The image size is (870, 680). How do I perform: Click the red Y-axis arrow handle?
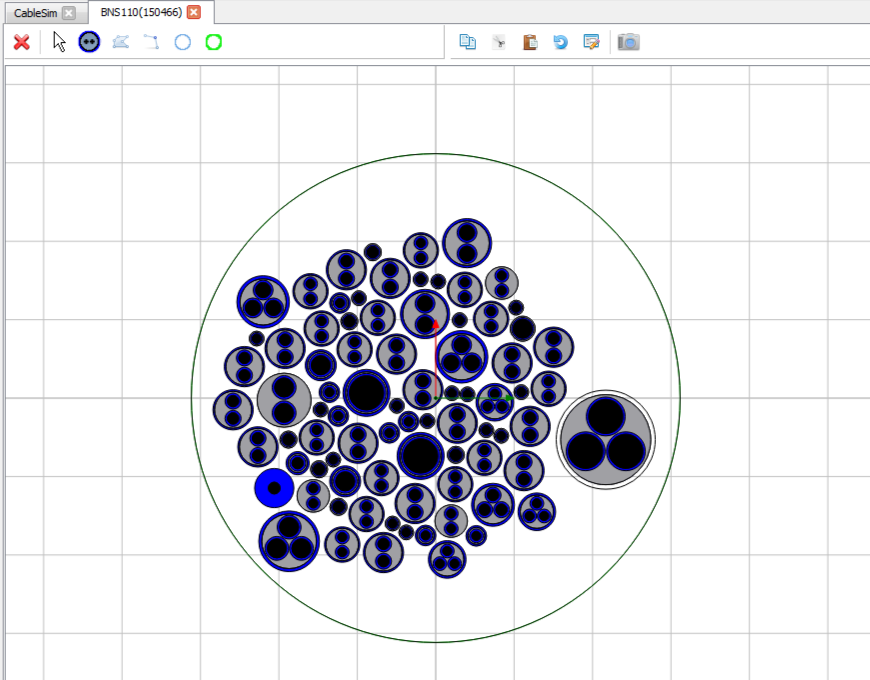[x=436, y=326]
